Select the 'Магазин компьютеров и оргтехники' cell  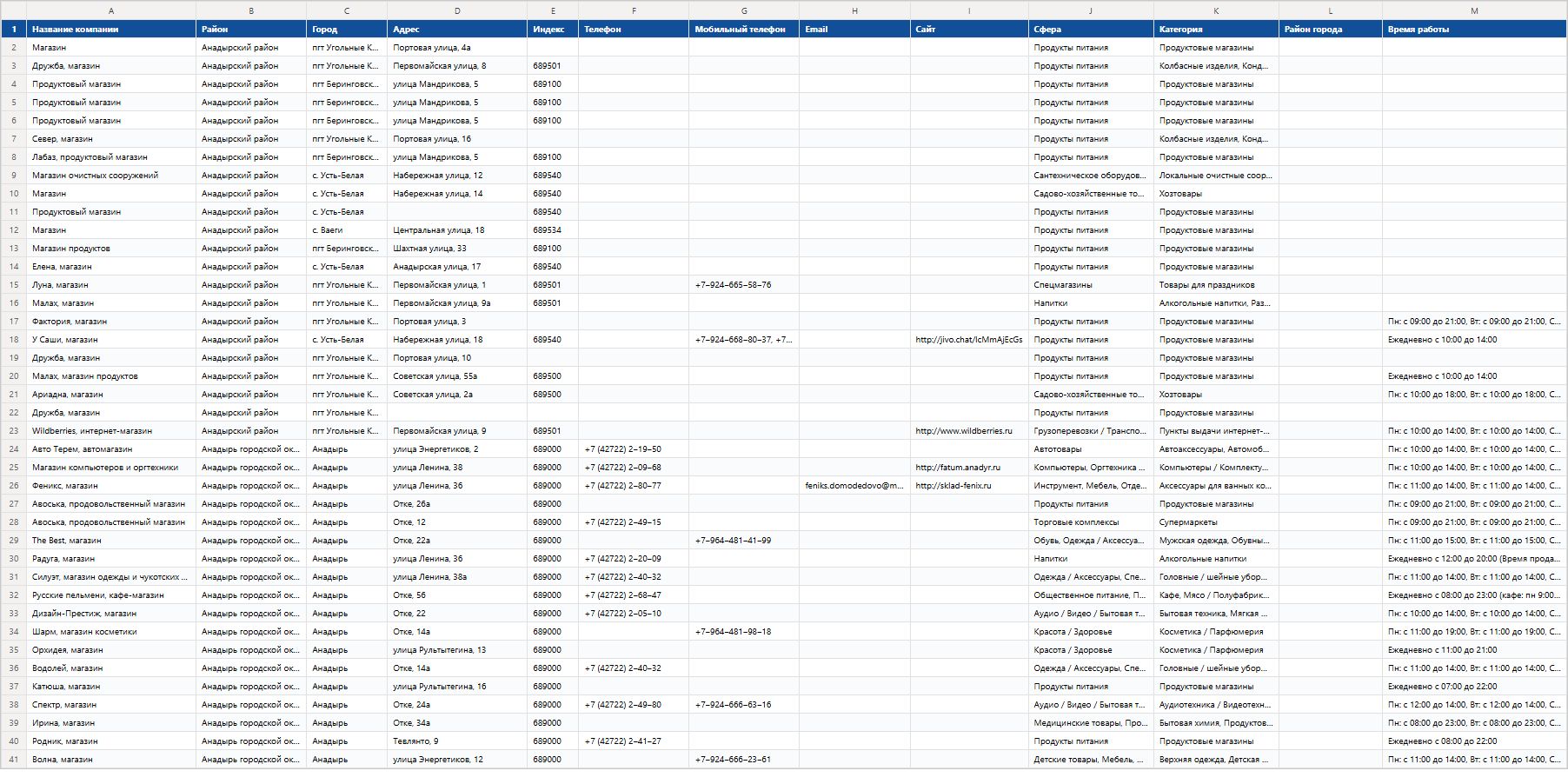click(x=111, y=468)
